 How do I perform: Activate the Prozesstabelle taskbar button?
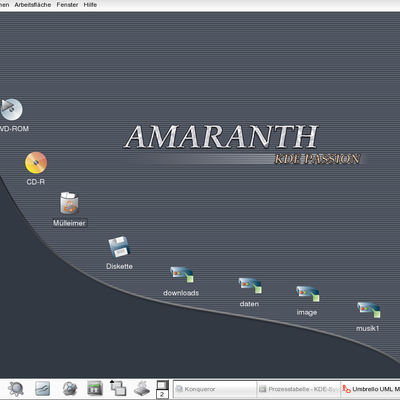pyautogui.click(x=299, y=389)
